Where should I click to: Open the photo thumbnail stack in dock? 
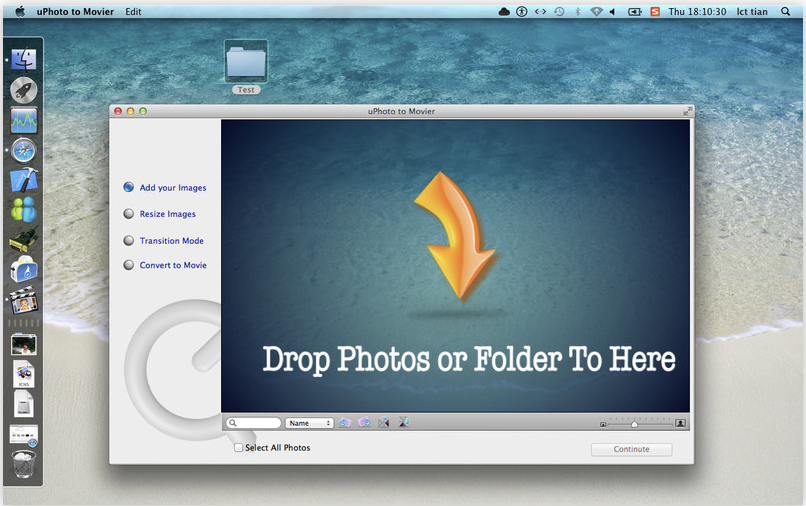tap(24, 345)
